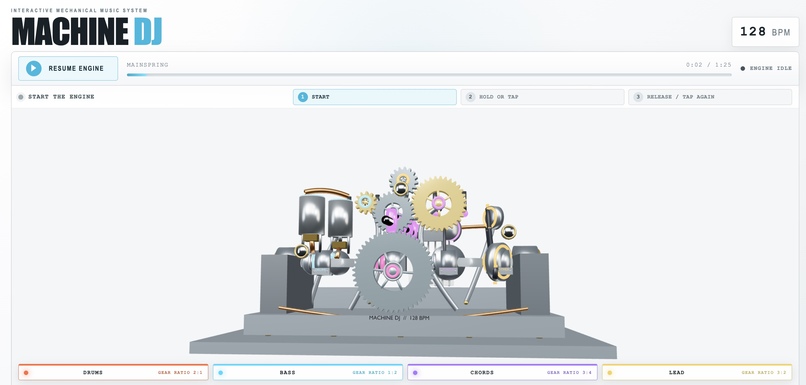This screenshot has height=385, width=806.
Task: Click the large grey gear wheel
Action: tap(393, 271)
